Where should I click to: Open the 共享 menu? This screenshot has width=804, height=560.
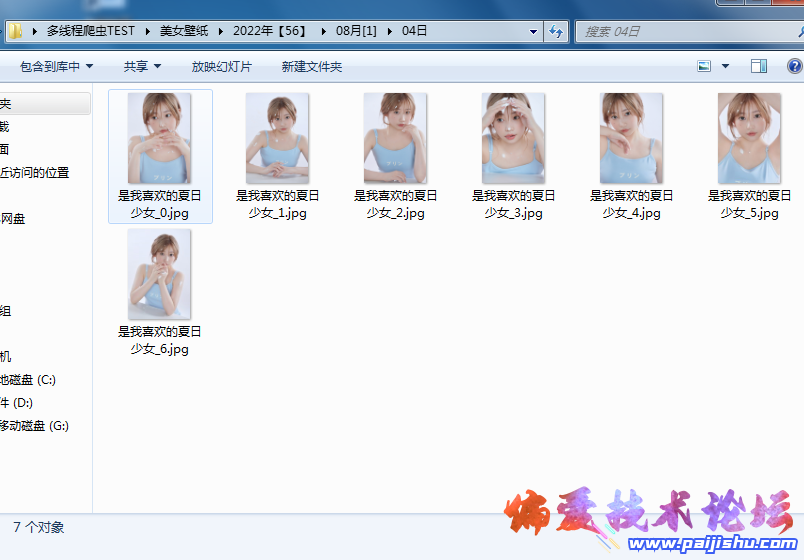point(142,67)
